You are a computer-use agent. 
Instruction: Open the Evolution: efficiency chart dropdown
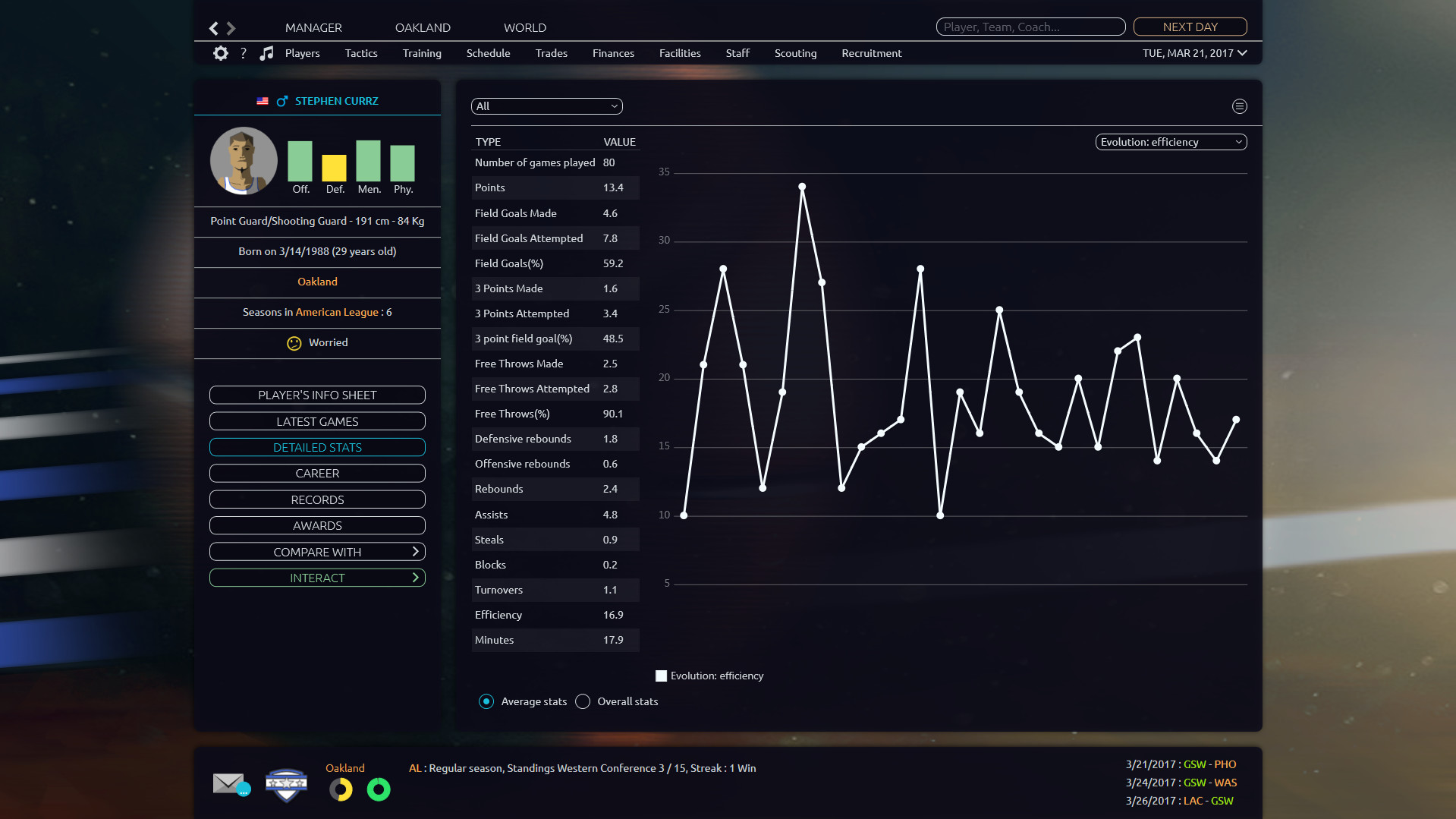(1170, 142)
